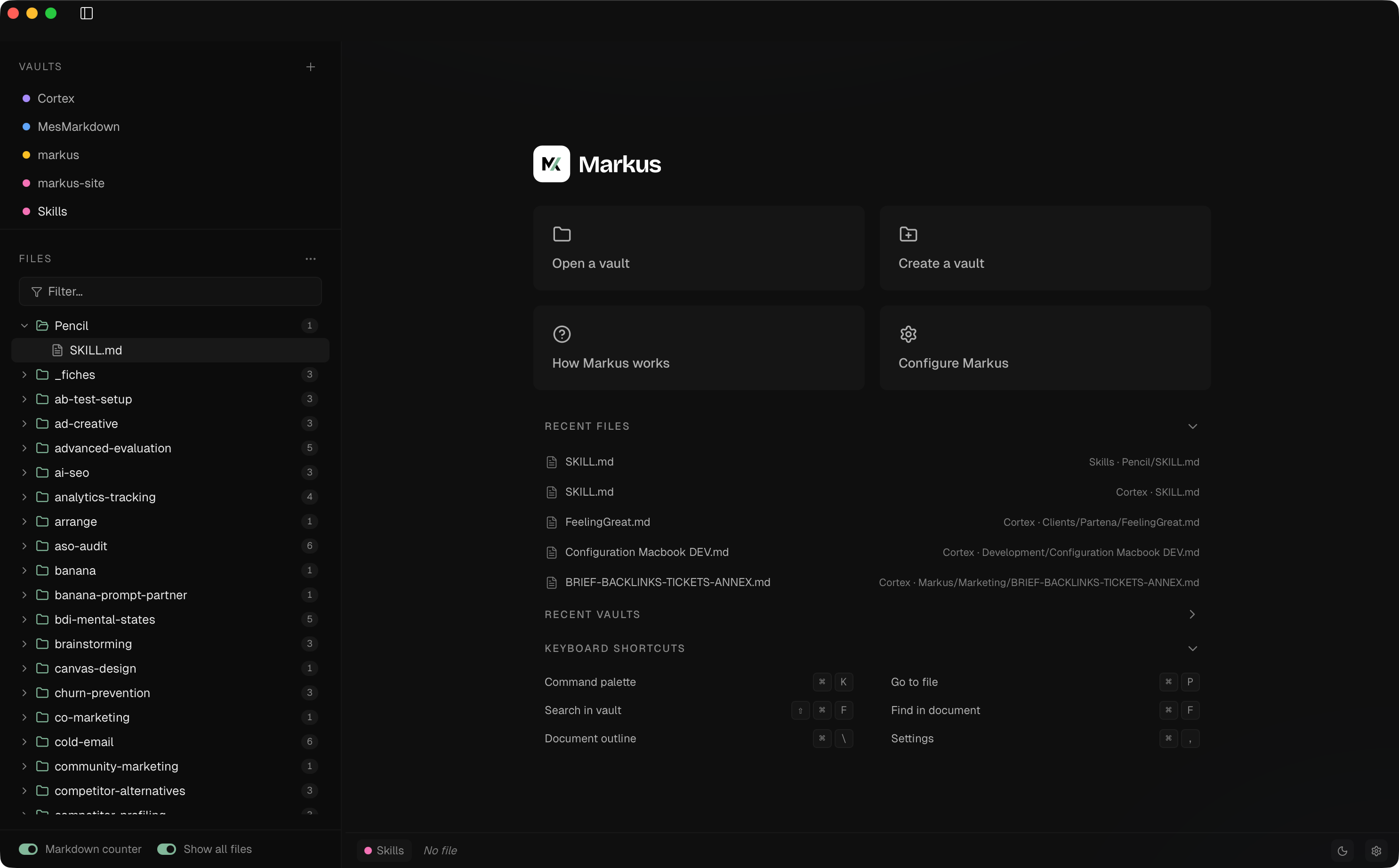
Task: Open the Files section three-dot menu
Action: click(x=311, y=259)
